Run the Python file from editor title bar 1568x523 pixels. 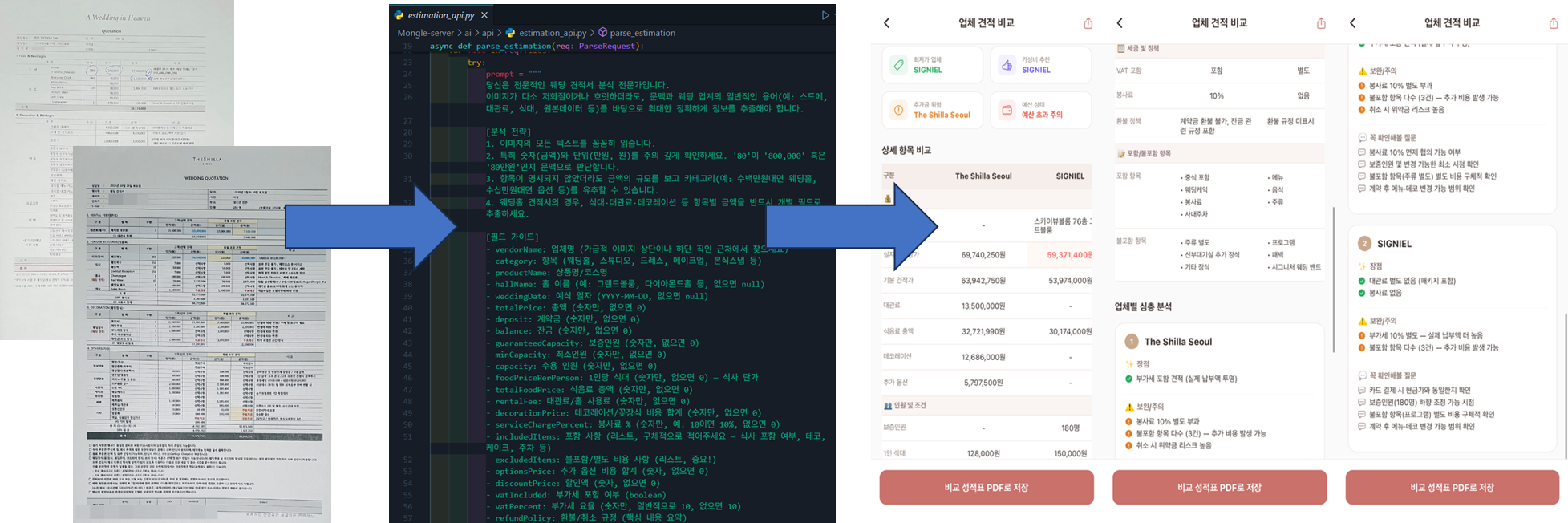pos(825,15)
